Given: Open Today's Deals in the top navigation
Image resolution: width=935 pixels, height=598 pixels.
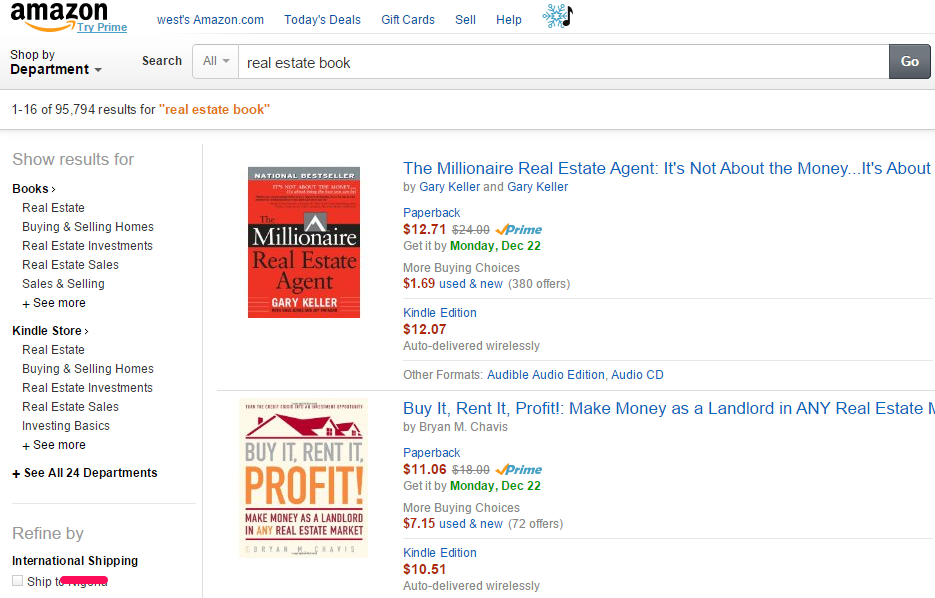Looking at the screenshot, I should coord(322,20).
